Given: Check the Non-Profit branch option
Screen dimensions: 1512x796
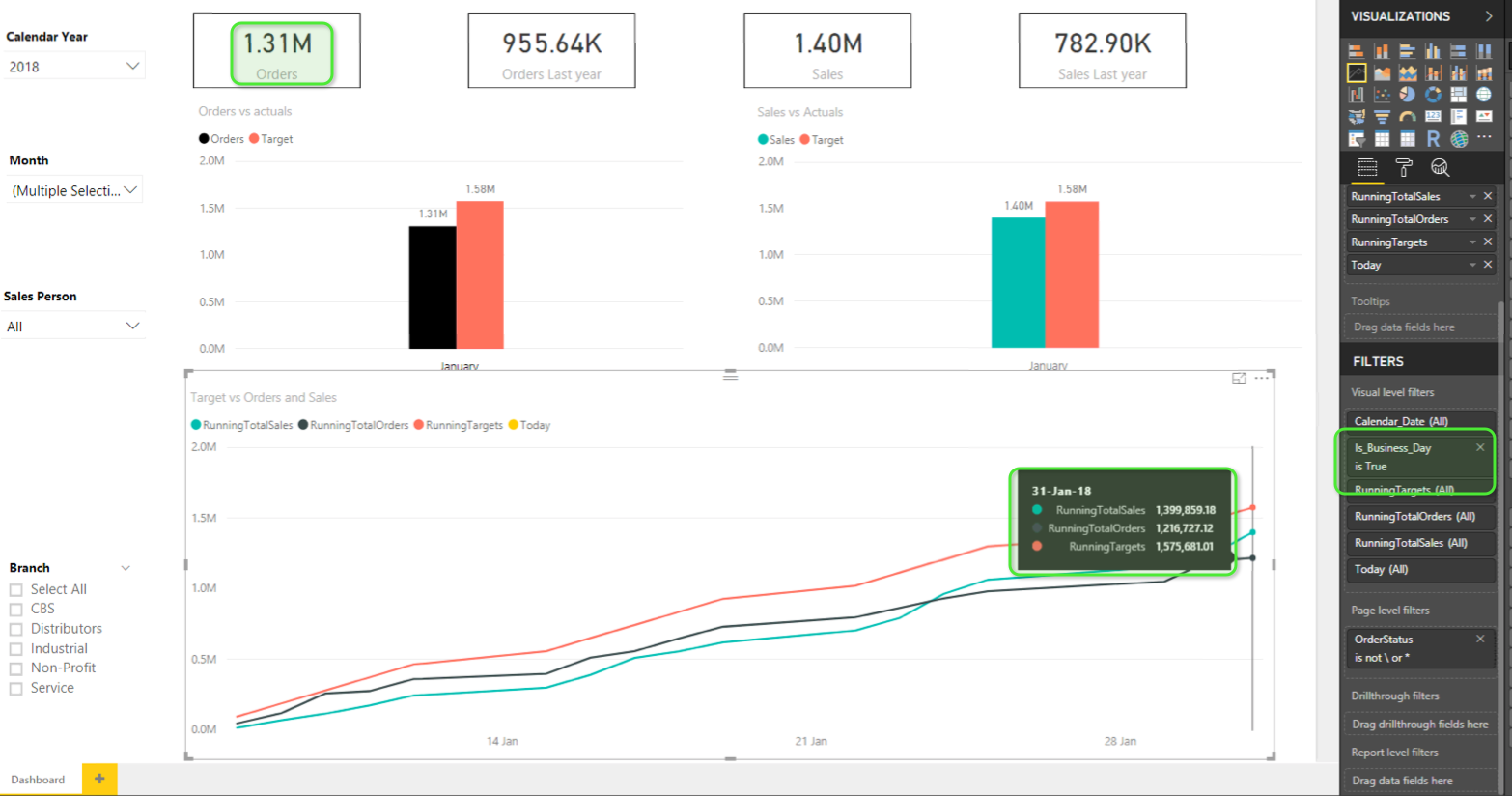Looking at the screenshot, I should pyautogui.click(x=16, y=668).
